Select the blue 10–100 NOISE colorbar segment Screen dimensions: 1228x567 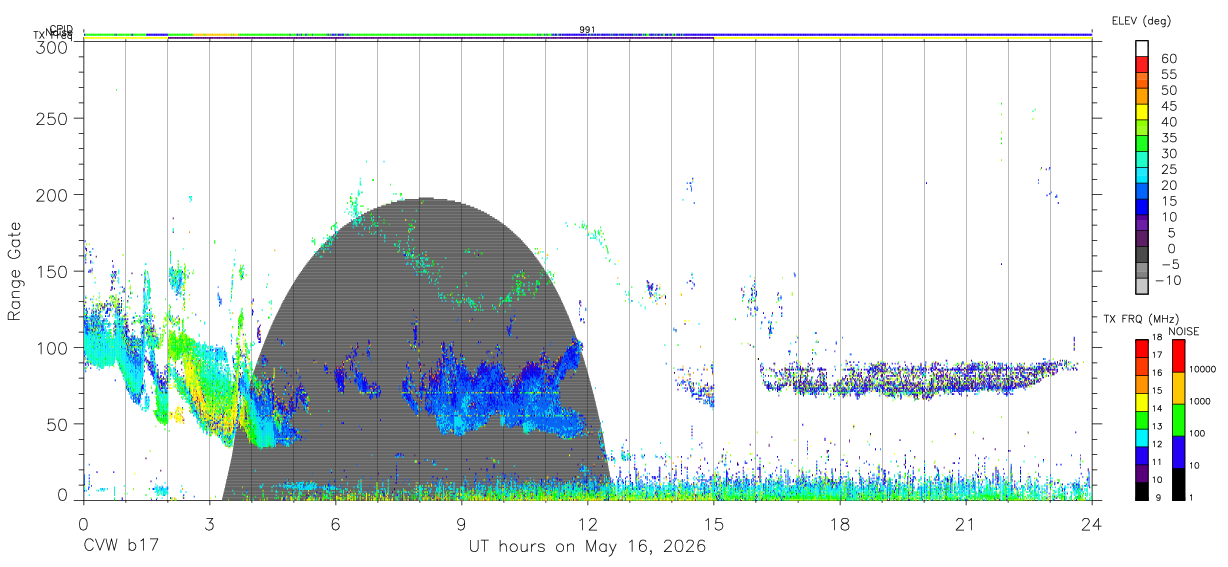coord(1179,450)
